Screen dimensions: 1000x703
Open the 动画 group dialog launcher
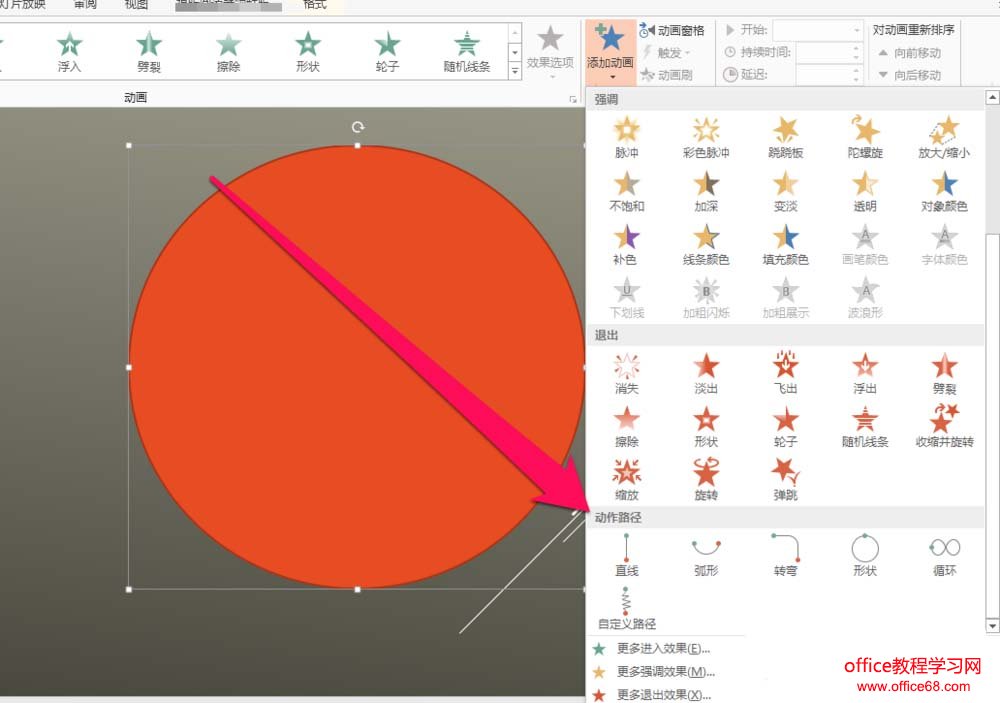(x=573, y=99)
